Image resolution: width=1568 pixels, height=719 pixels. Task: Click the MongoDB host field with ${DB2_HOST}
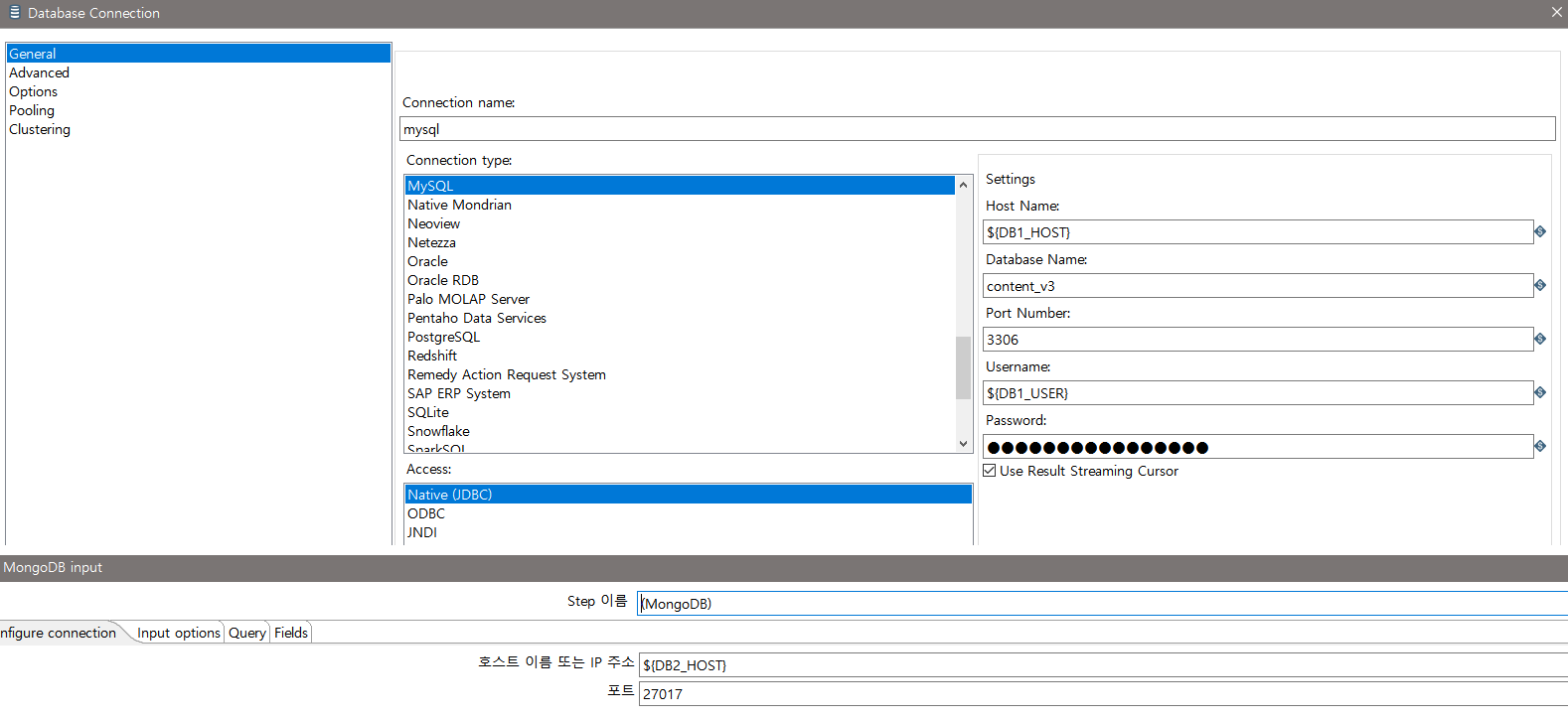point(1103,665)
